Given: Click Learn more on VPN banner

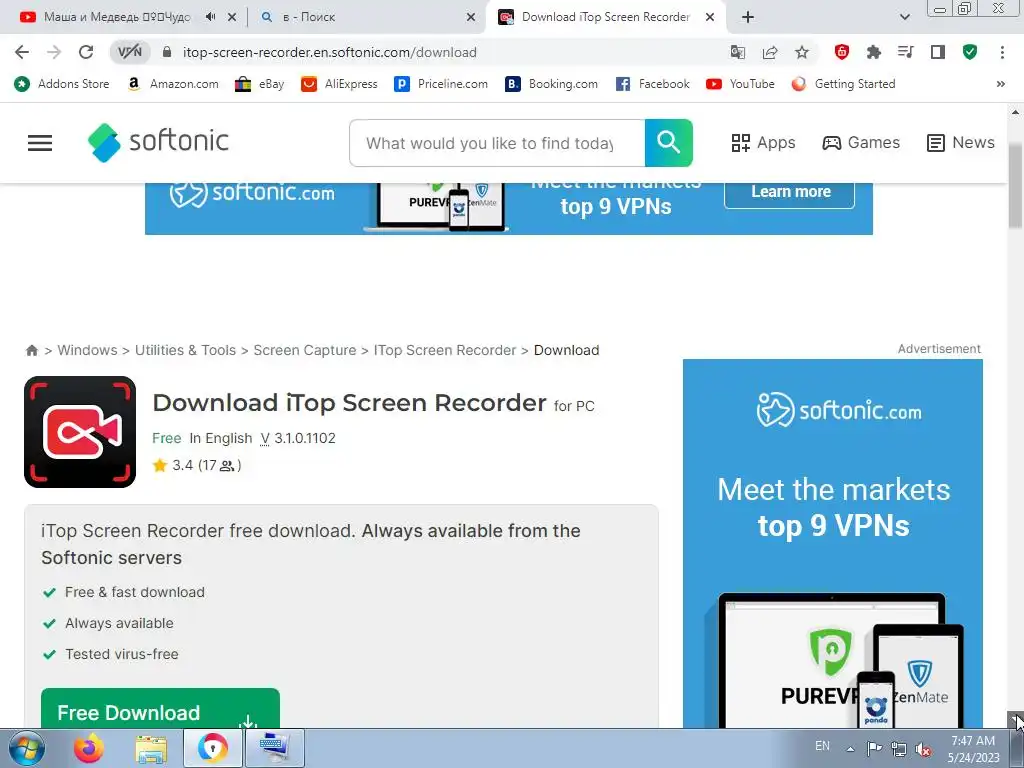Looking at the screenshot, I should pyautogui.click(x=790, y=193).
